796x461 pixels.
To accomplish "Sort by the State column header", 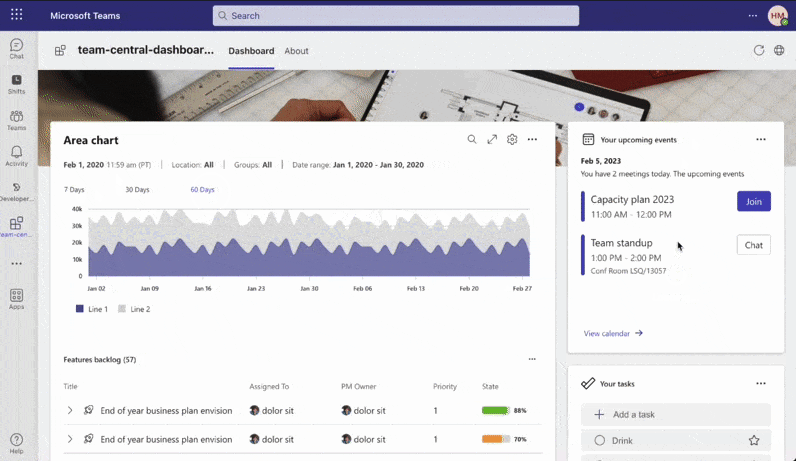I will pos(490,386).
